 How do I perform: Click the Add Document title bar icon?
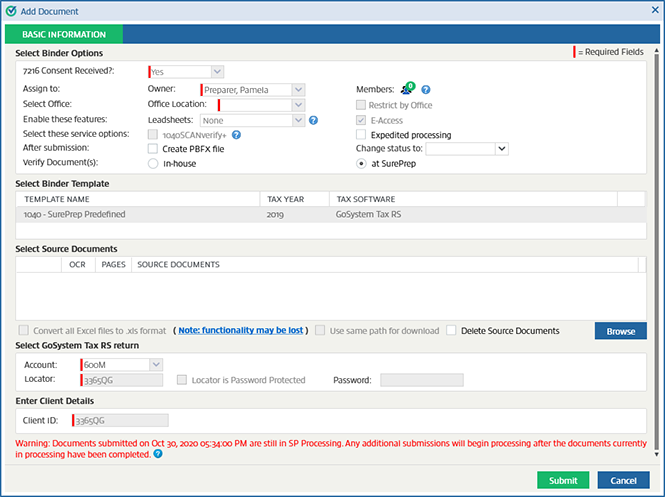pos(10,9)
